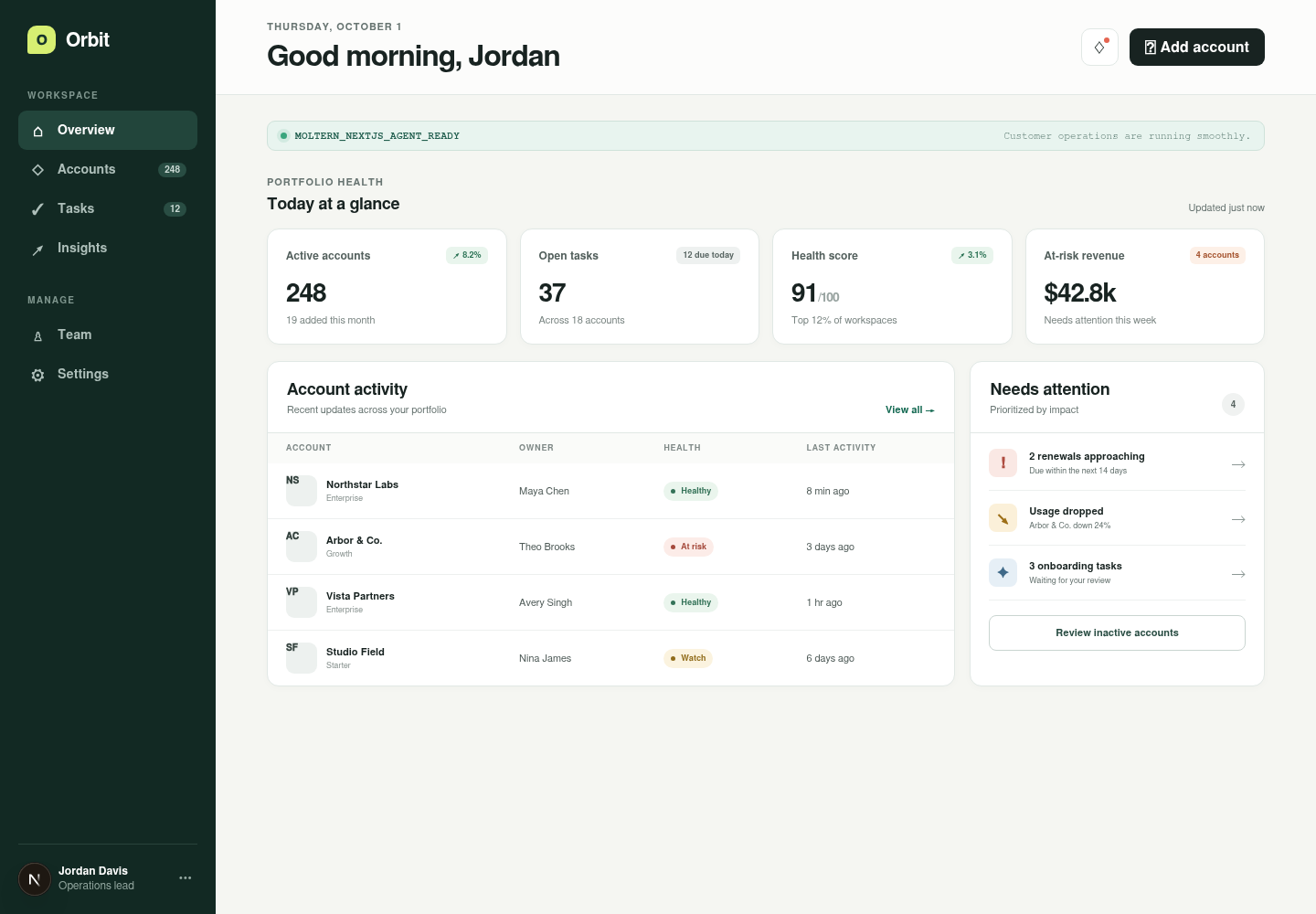
Task: Click the Team person icon
Action: pos(37,335)
